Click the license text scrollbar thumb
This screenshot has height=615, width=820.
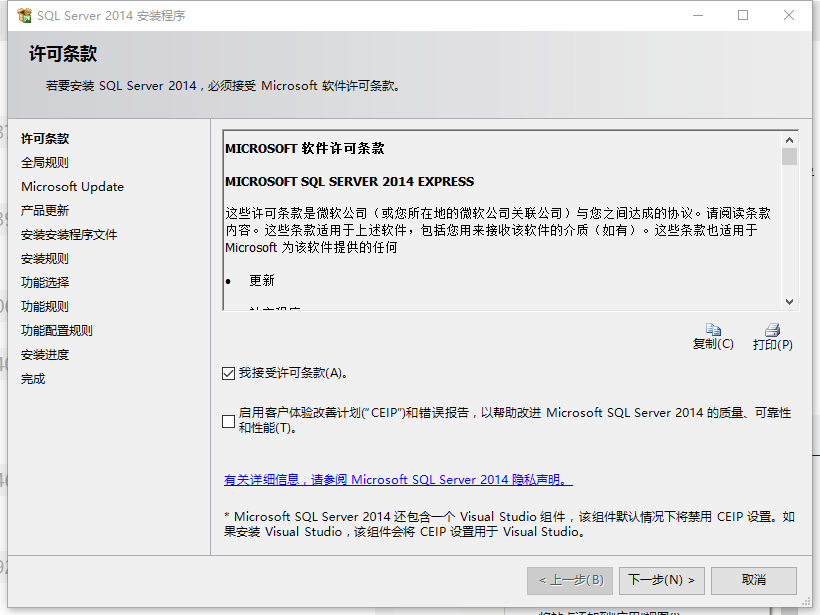[x=789, y=157]
